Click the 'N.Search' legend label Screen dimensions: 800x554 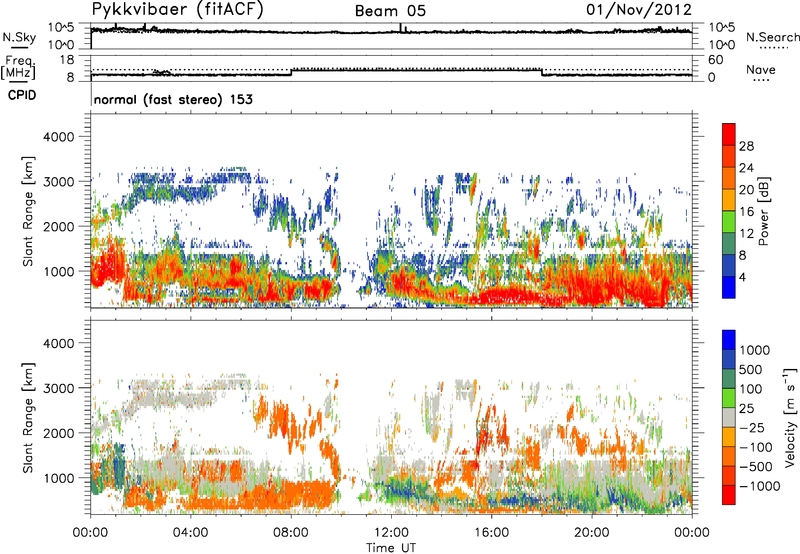(772, 37)
